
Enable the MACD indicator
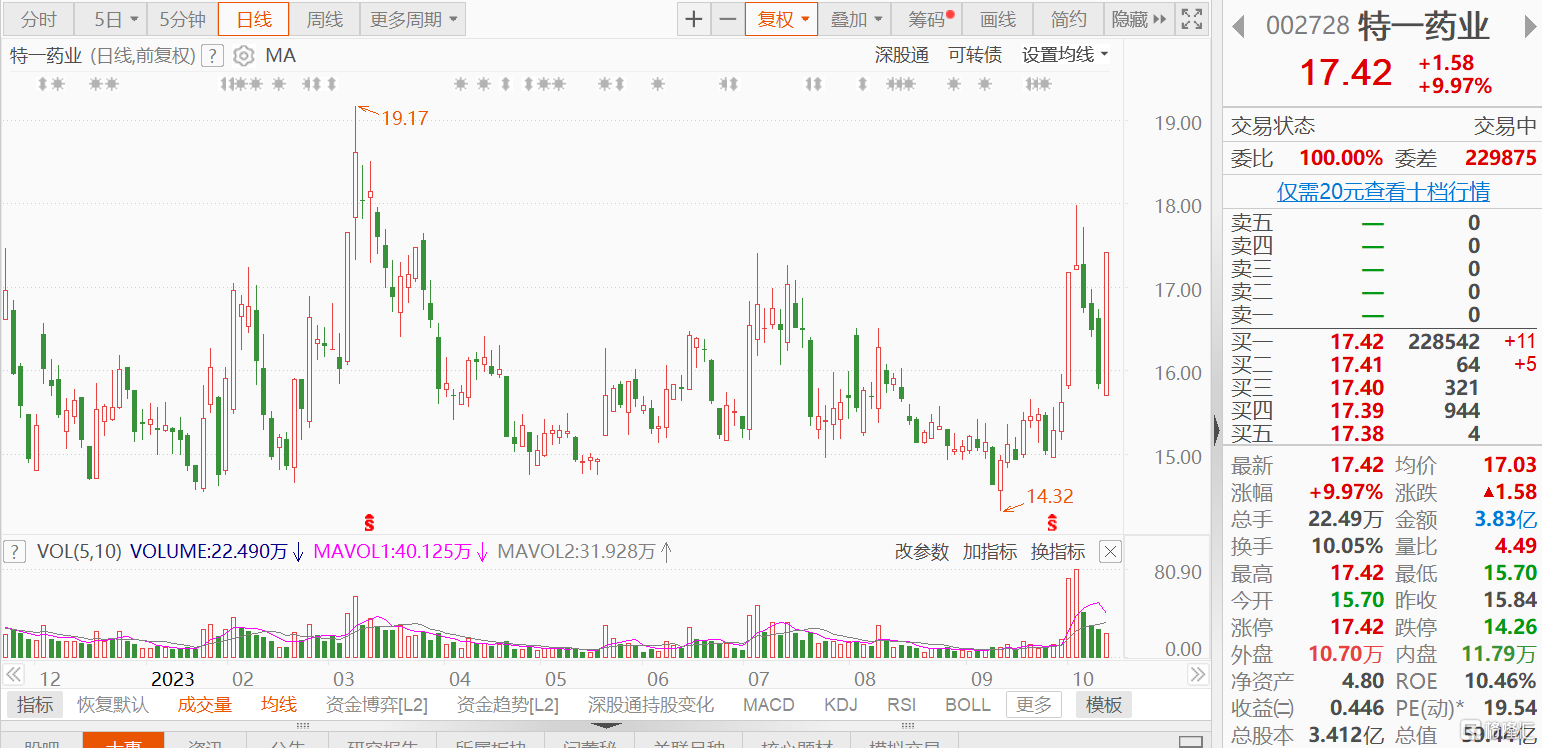(768, 705)
